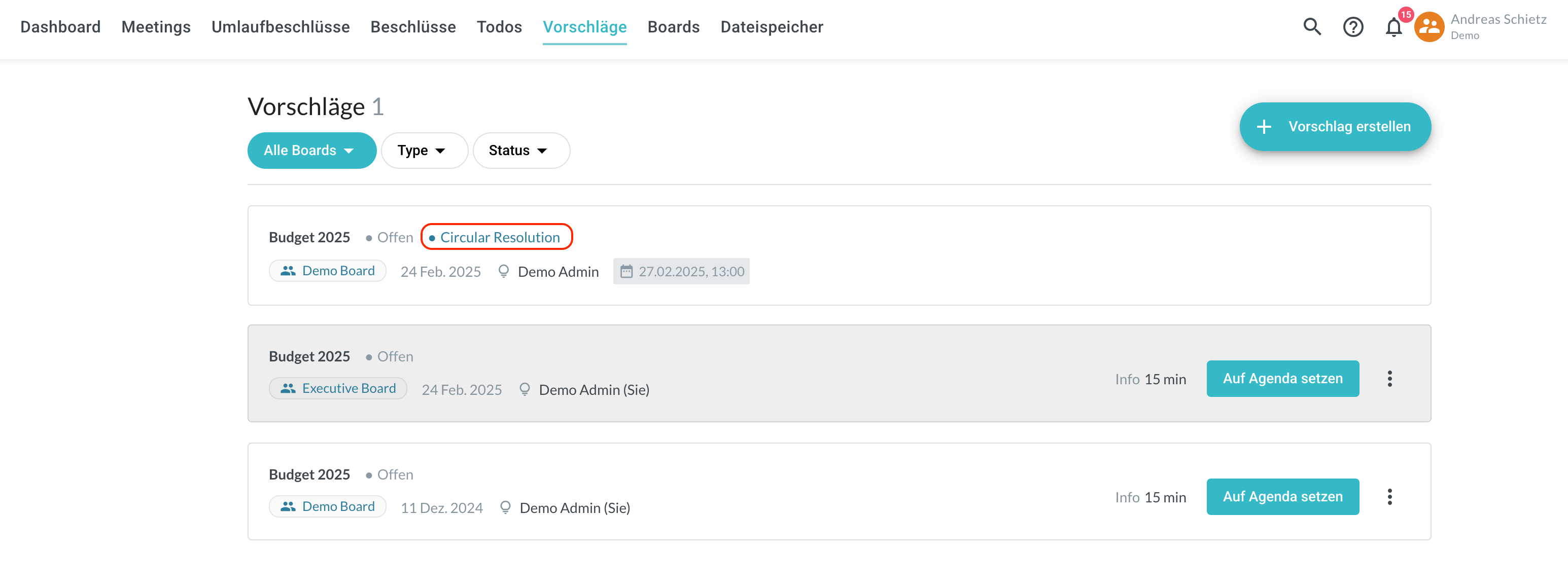Expand the Alle Boards filter dropdown
Image resolution: width=1568 pixels, height=587 pixels.
[x=311, y=150]
